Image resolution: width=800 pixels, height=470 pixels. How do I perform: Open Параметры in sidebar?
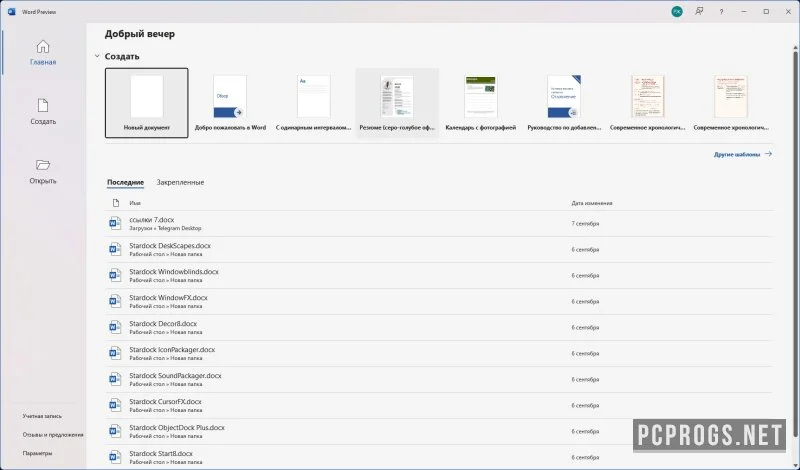click(x=37, y=453)
